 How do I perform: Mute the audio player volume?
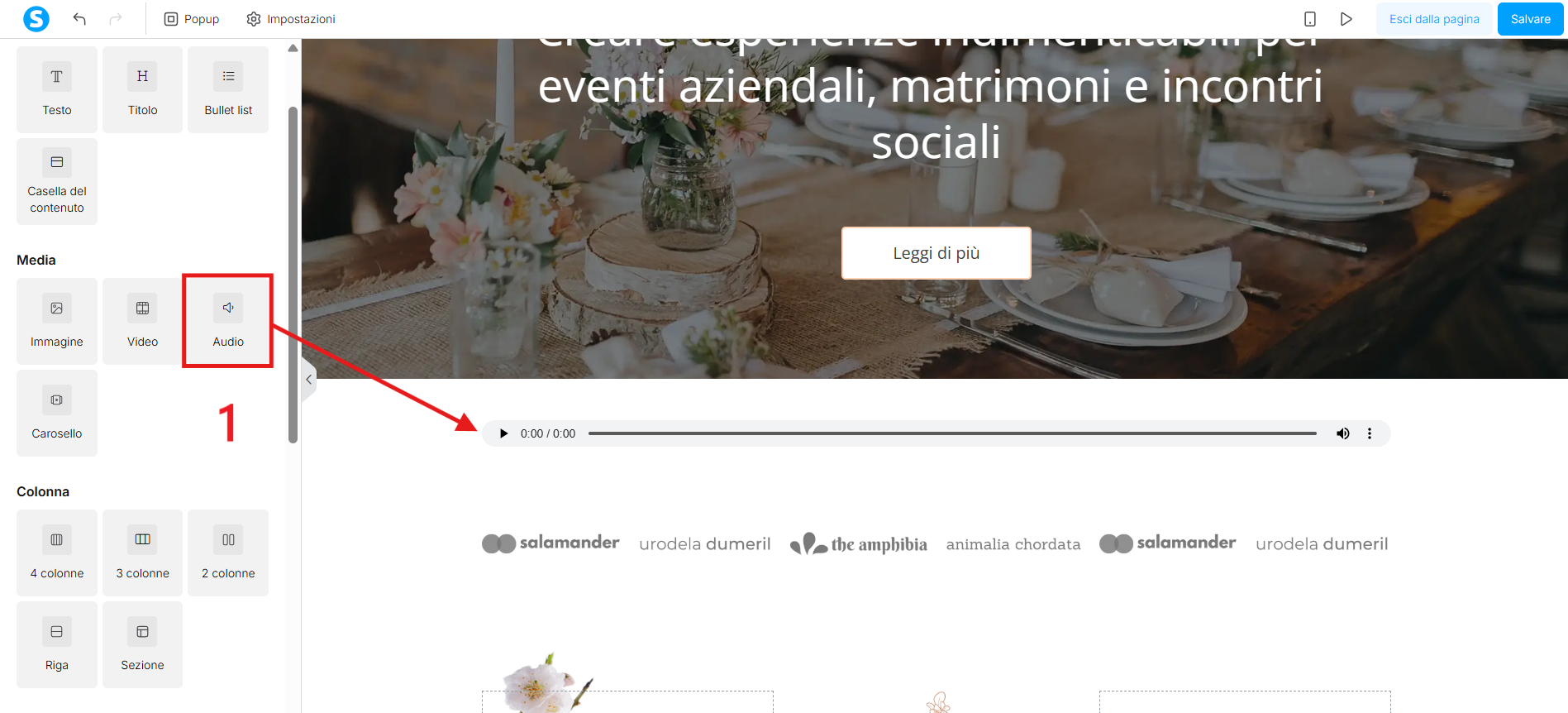1343,433
